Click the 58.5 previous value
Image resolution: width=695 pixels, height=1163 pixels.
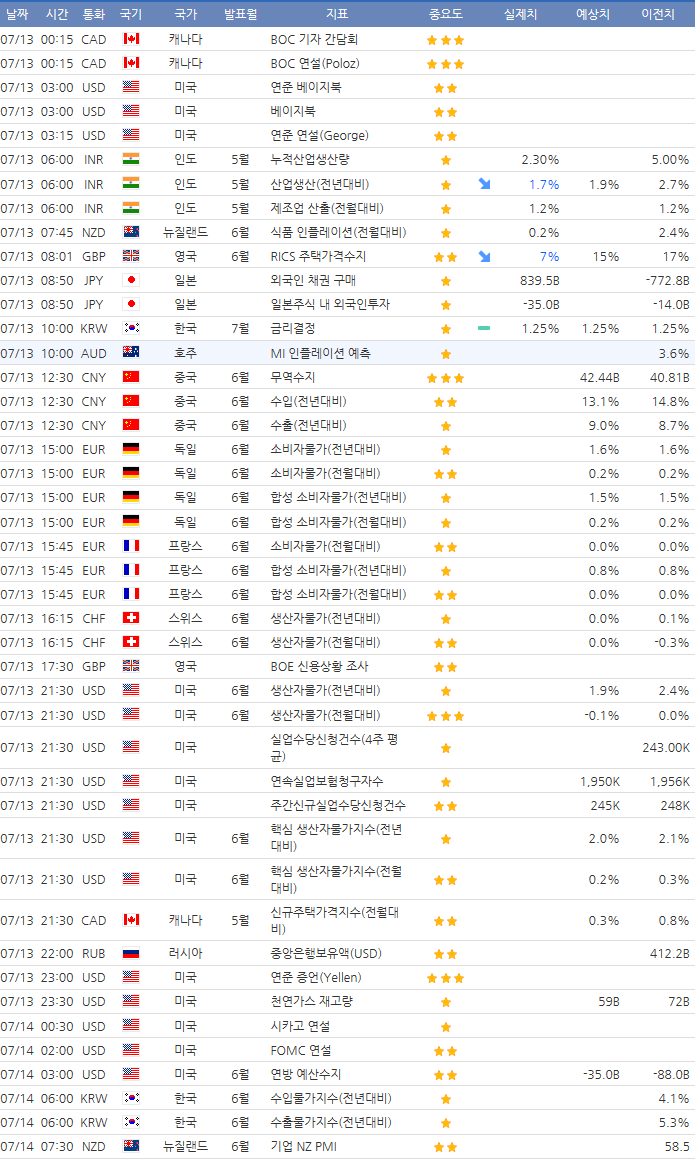(x=677, y=1146)
